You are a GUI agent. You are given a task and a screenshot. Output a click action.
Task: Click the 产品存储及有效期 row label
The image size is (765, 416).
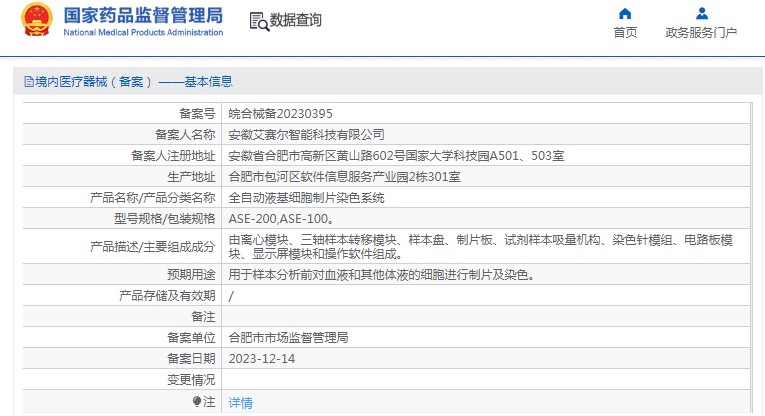click(x=167, y=296)
